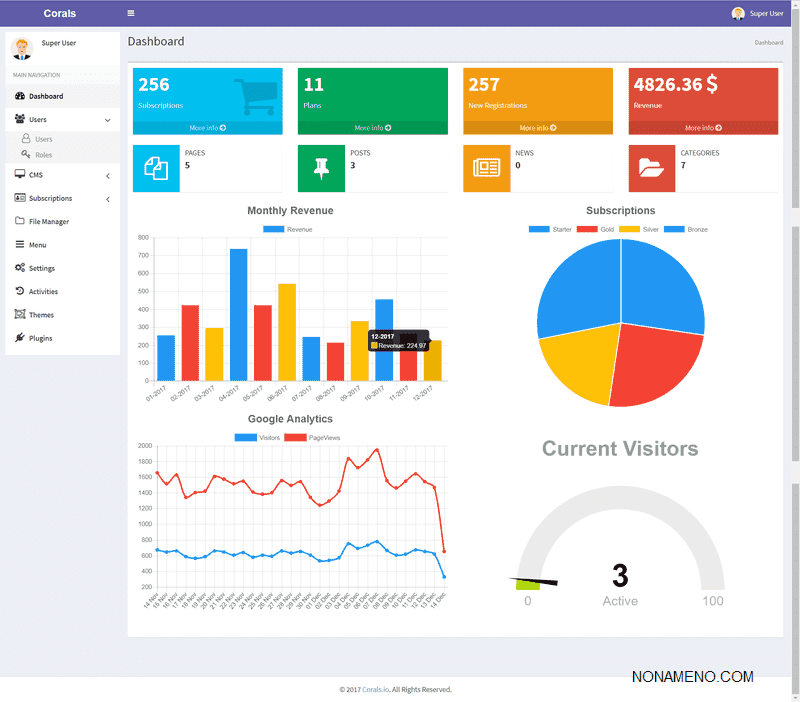Click the shopping cart Subscriptions icon
The height and width of the screenshot is (702, 800).
coord(253,96)
